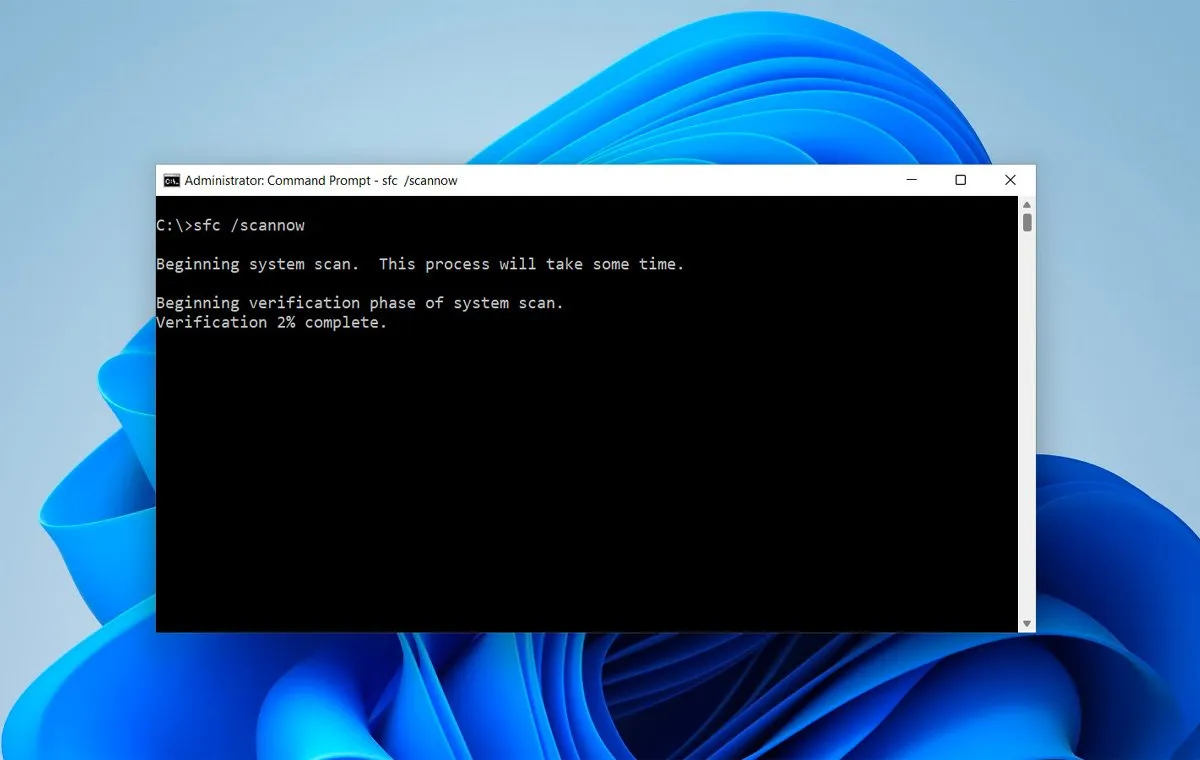This screenshot has height=760, width=1200.
Task: Click the blue desktop wallpaper below the window
Action: pyautogui.click(x=600, y=700)
